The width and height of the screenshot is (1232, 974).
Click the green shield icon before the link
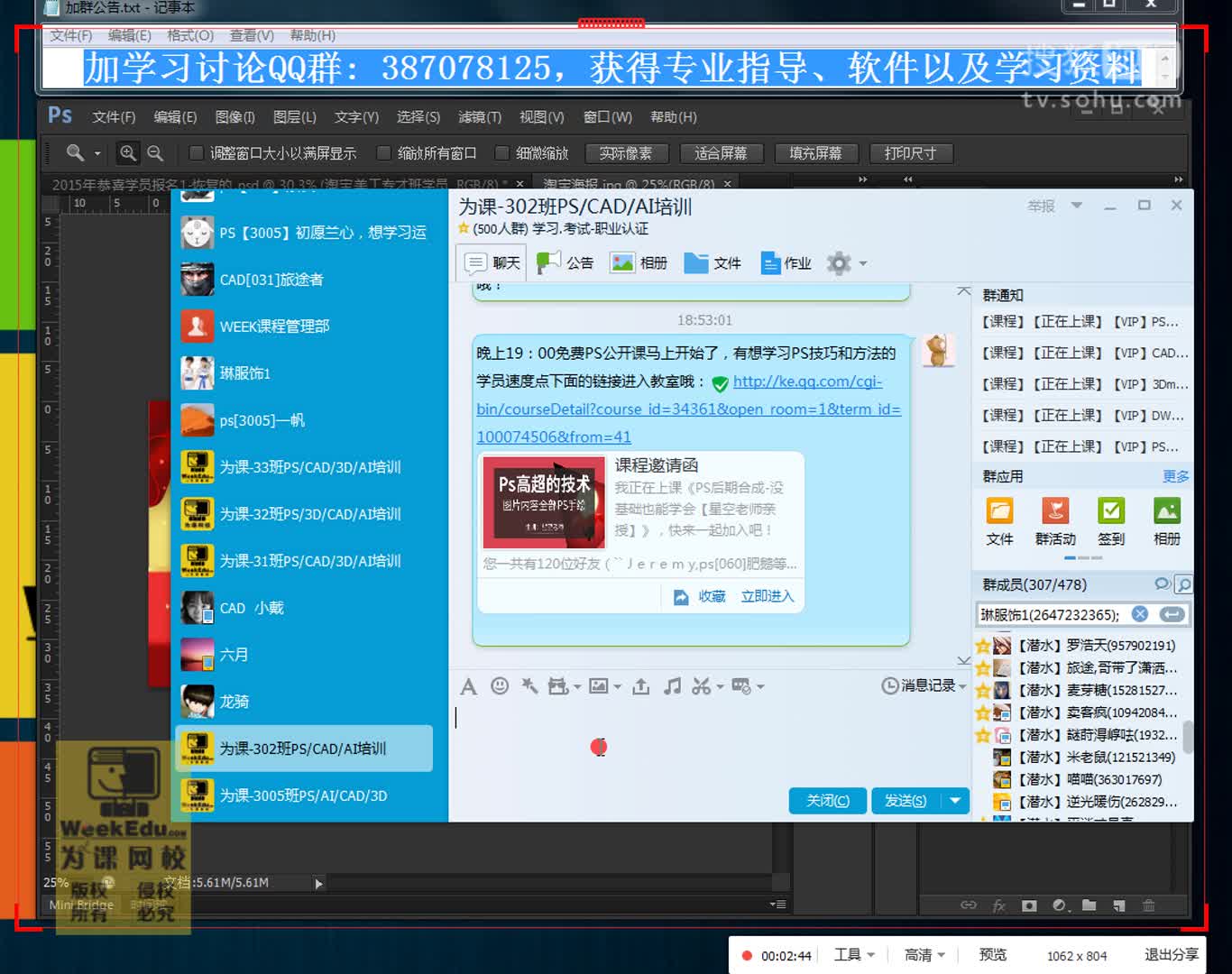pyautogui.click(x=720, y=384)
